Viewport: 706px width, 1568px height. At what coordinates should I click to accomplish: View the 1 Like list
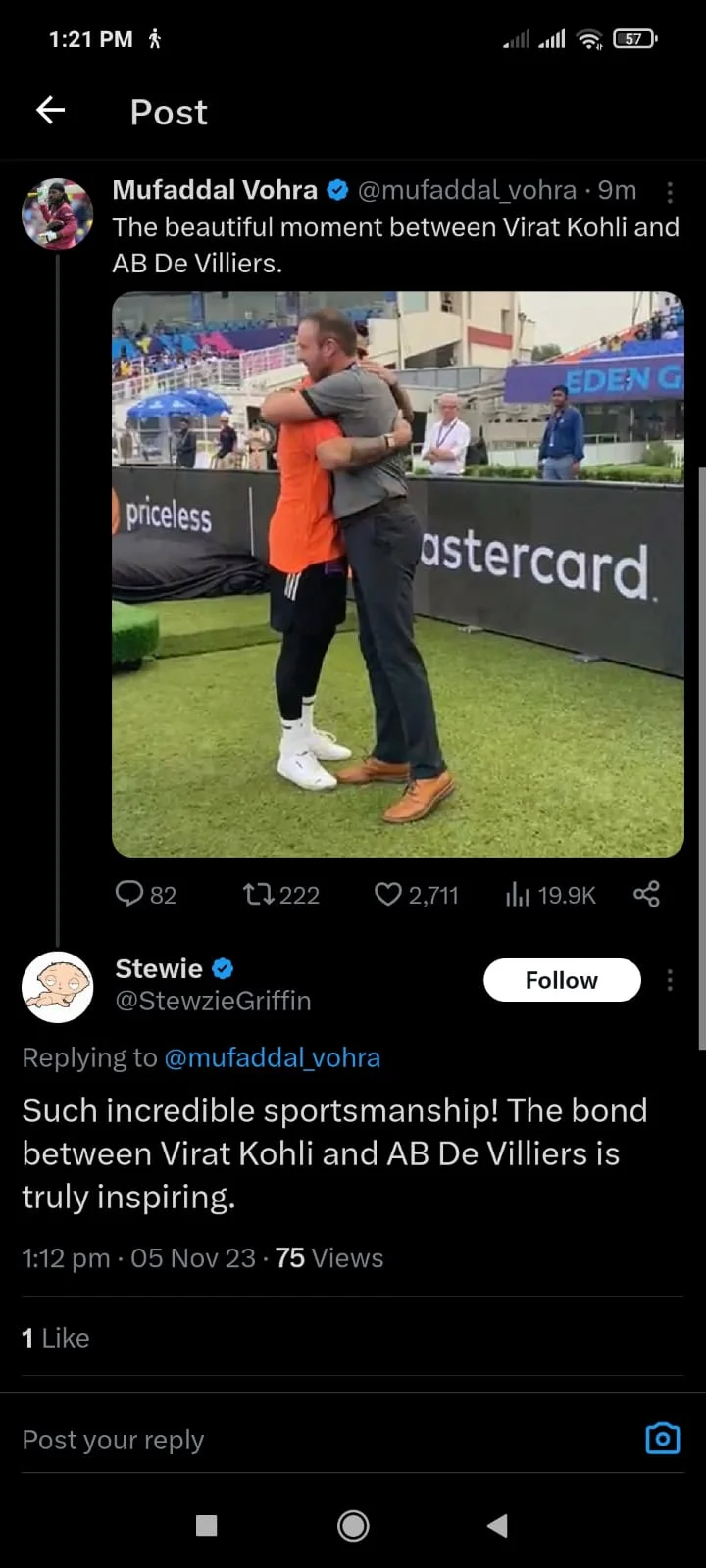pos(56,1338)
